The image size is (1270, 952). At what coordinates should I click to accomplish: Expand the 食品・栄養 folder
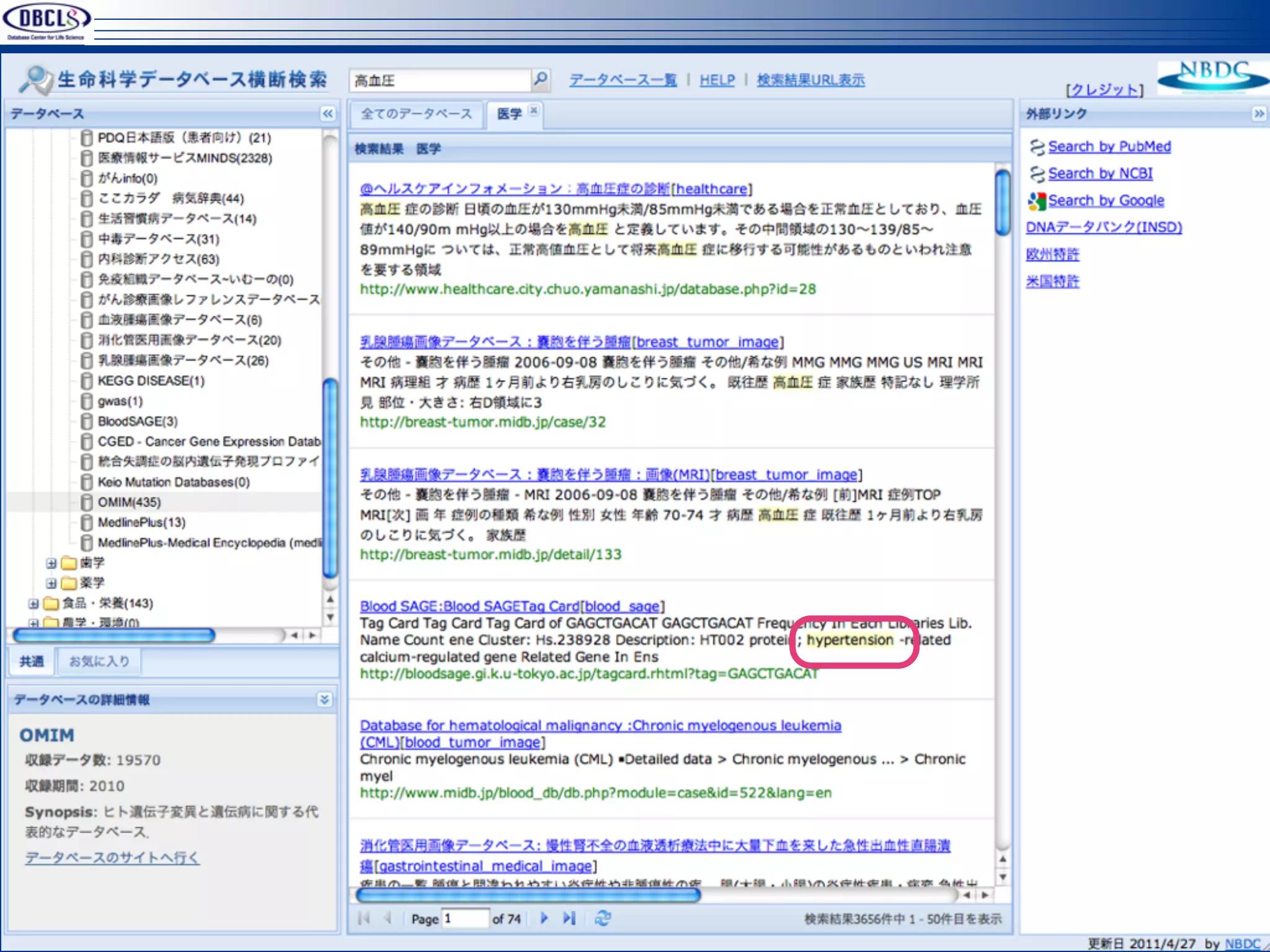(x=34, y=604)
